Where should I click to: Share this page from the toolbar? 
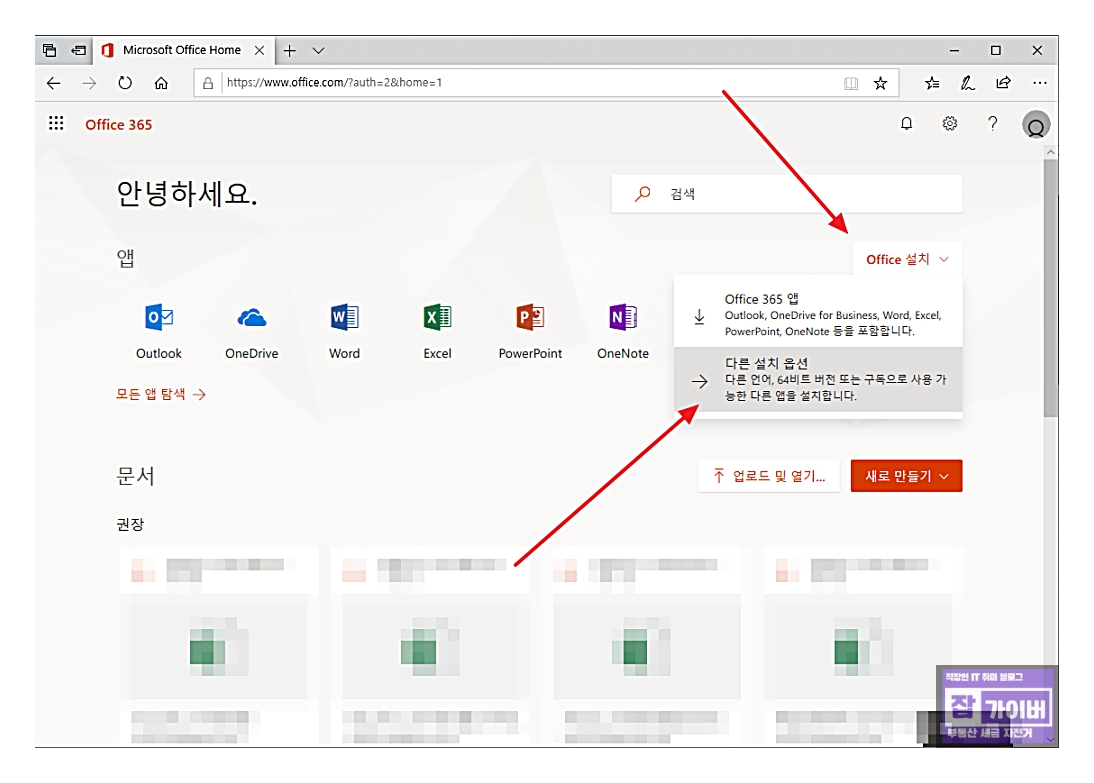tap(1003, 82)
